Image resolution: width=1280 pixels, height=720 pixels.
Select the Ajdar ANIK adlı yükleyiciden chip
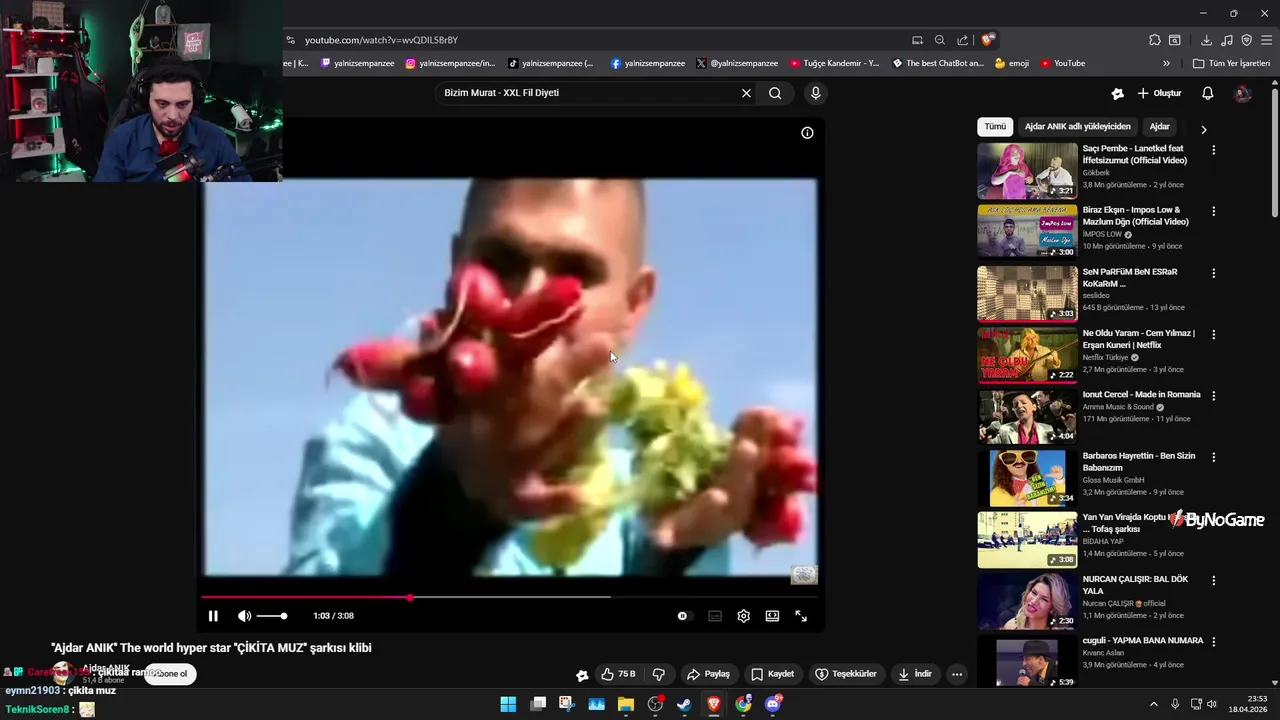point(1078,127)
